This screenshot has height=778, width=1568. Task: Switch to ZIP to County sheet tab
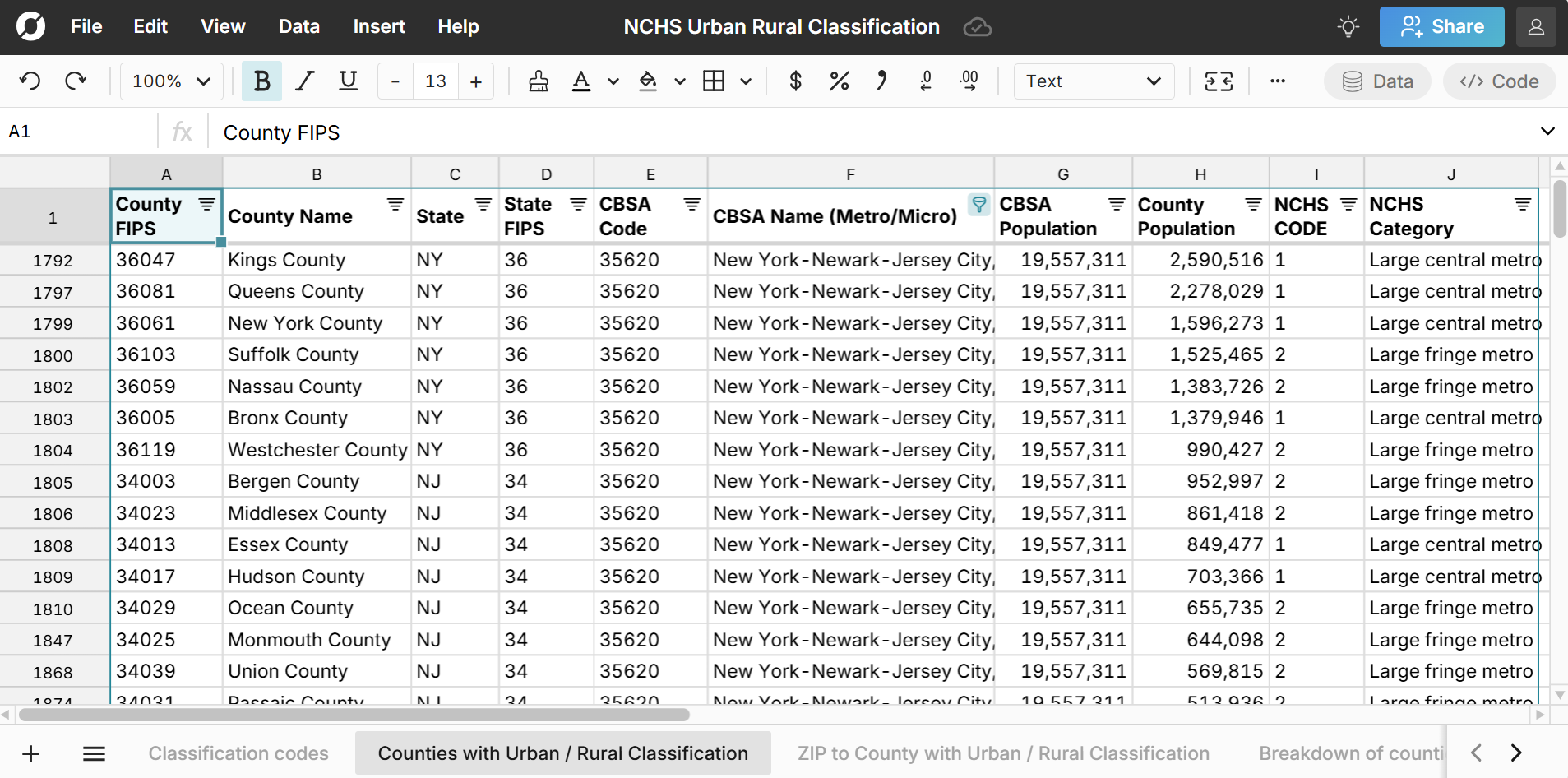point(1002,753)
